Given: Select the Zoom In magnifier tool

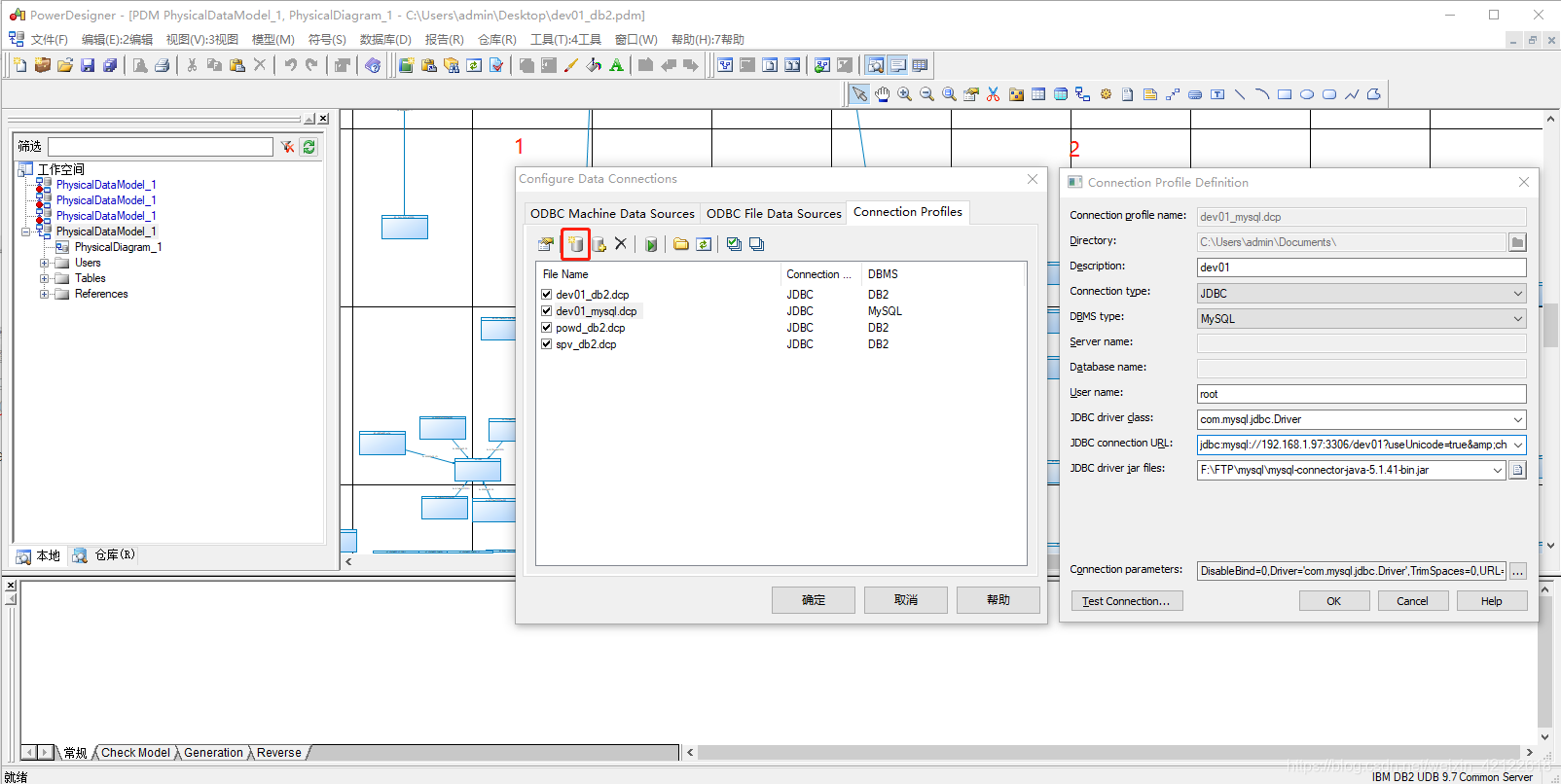Looking at the screenshot, I should point(904,94).
